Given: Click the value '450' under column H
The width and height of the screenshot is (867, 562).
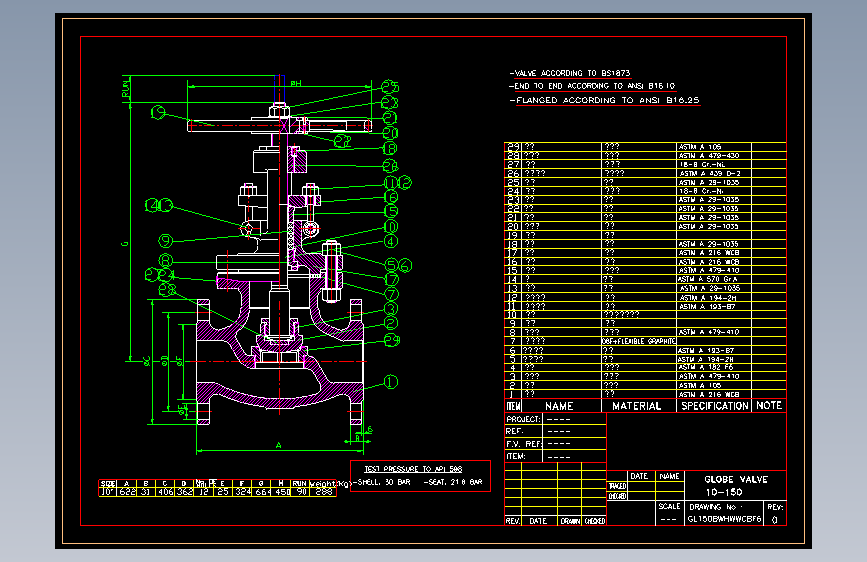Looking at the screenshot, I should click(283, 492).
